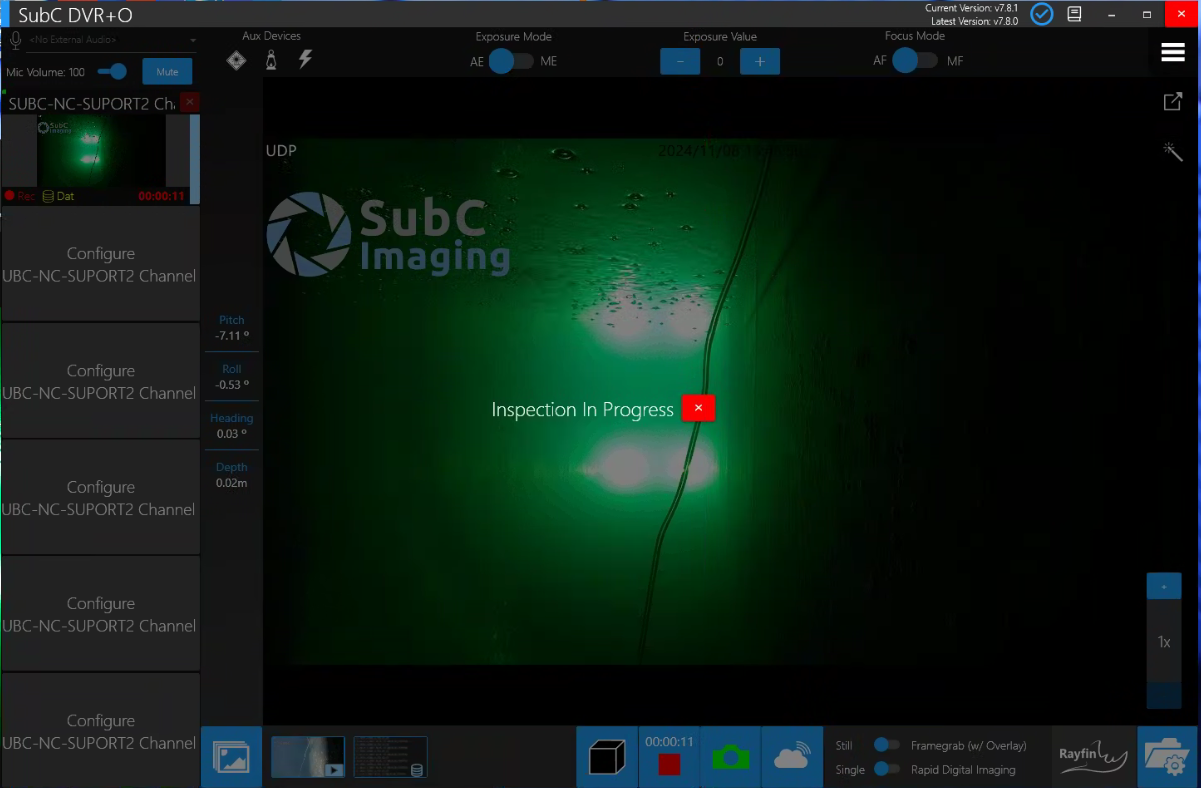
Task: Open the hamburger main menu
Action: (1172, 53)
